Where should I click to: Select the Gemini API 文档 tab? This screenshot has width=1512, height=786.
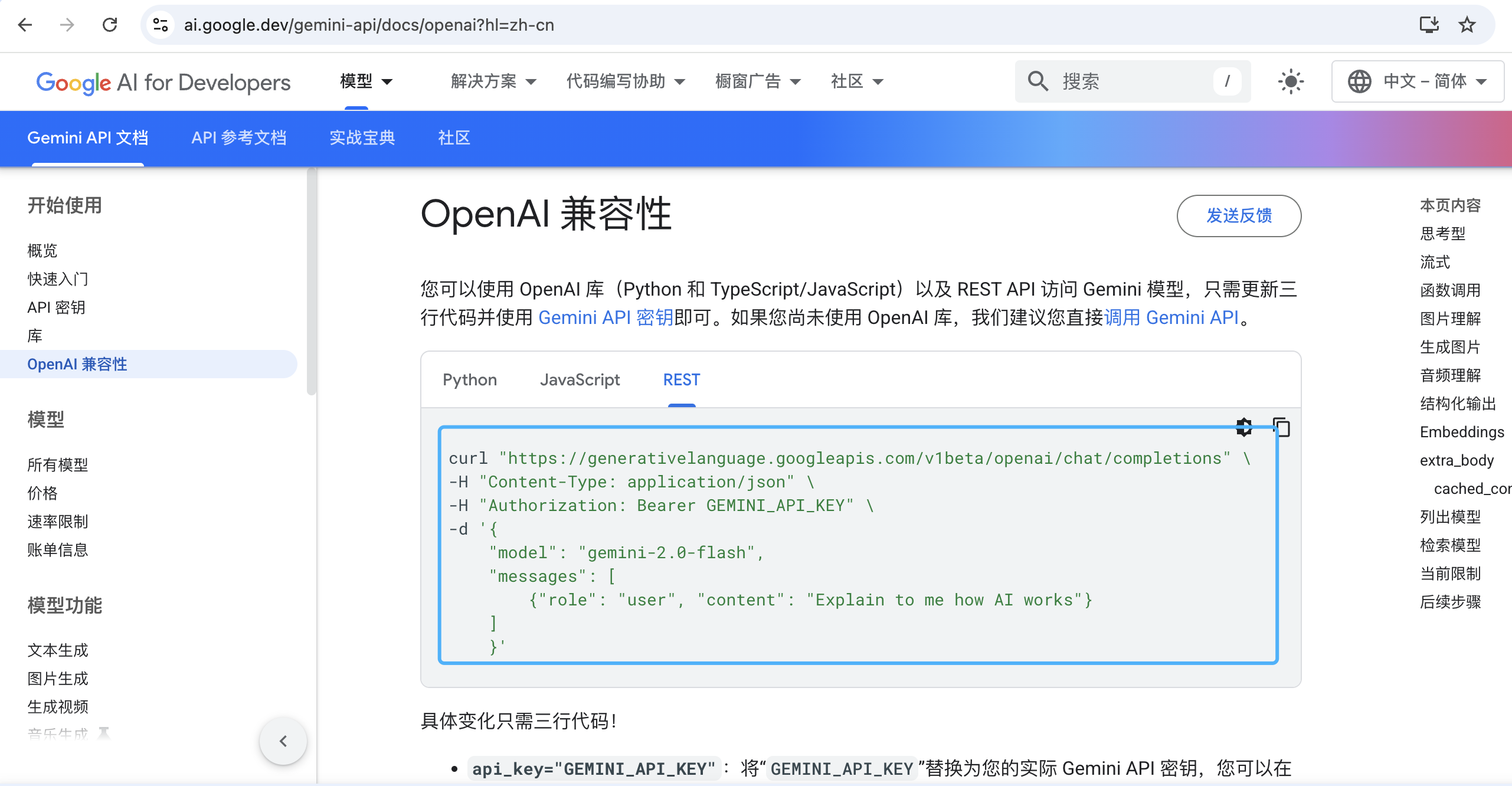pyautogui.click(x=88, y=138)
